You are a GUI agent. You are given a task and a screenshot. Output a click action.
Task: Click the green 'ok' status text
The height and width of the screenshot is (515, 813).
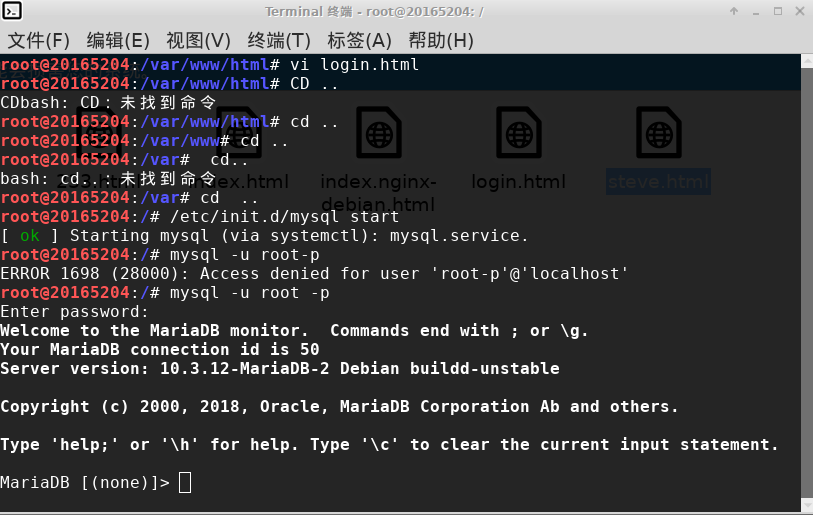click(x=30, y=235)
